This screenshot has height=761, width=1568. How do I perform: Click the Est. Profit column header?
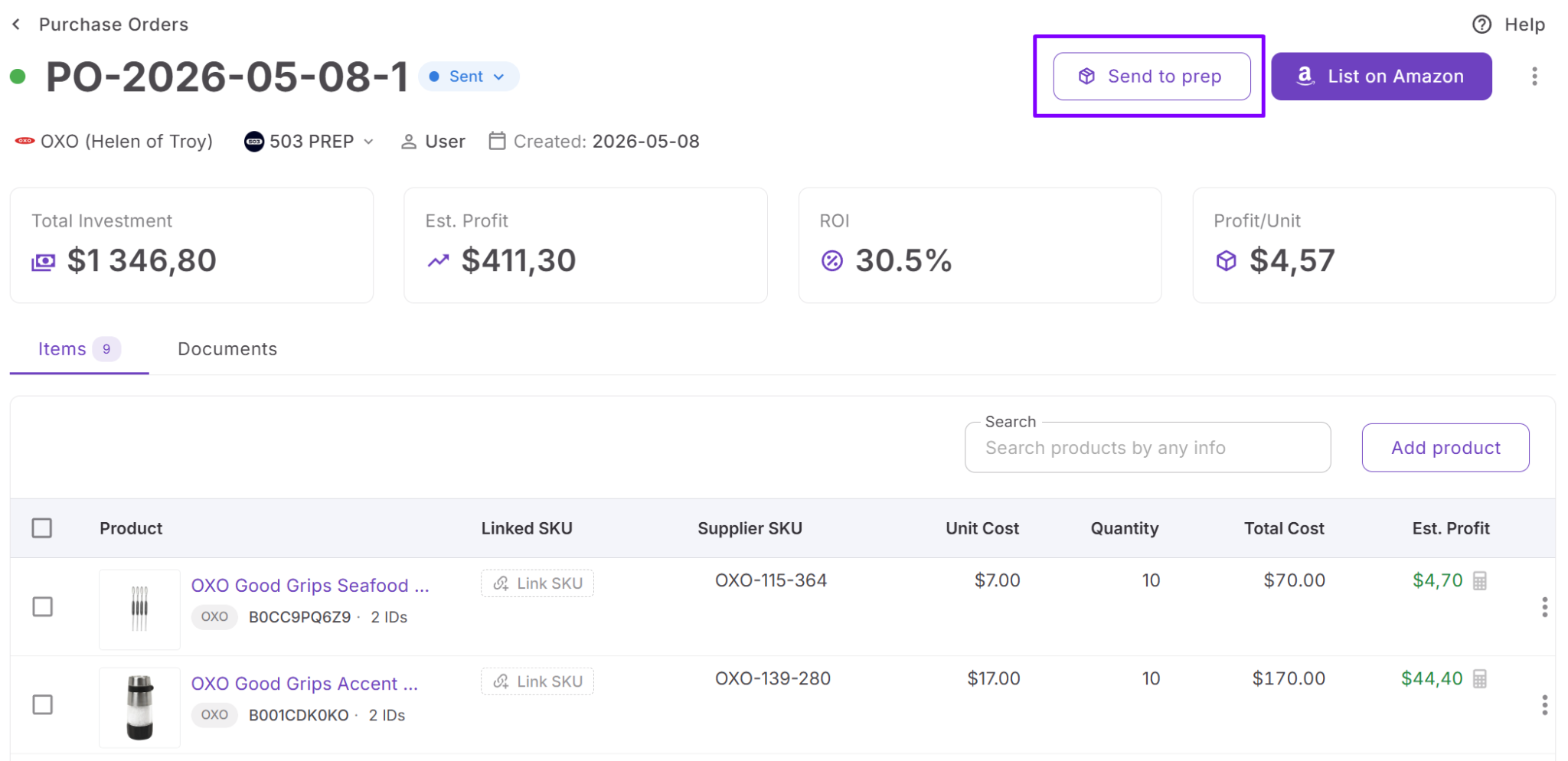[x=1451, y=528]
